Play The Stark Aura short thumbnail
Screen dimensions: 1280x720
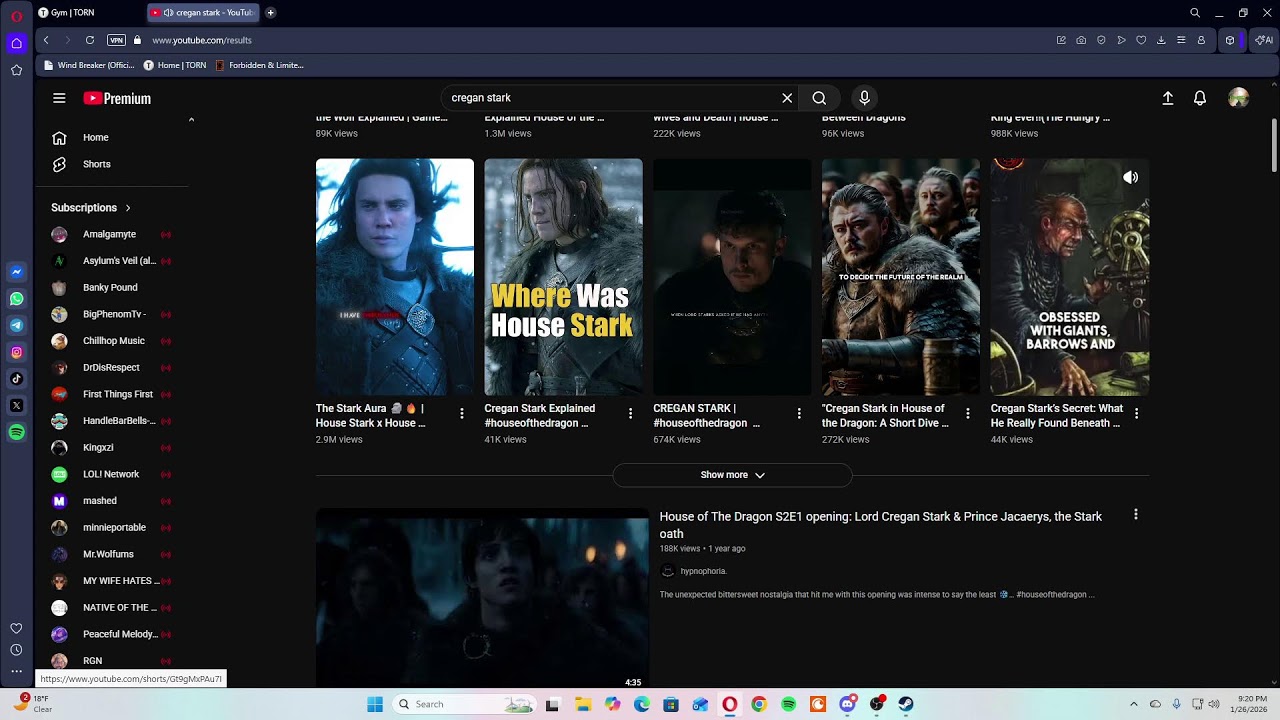tap(395, 277)
